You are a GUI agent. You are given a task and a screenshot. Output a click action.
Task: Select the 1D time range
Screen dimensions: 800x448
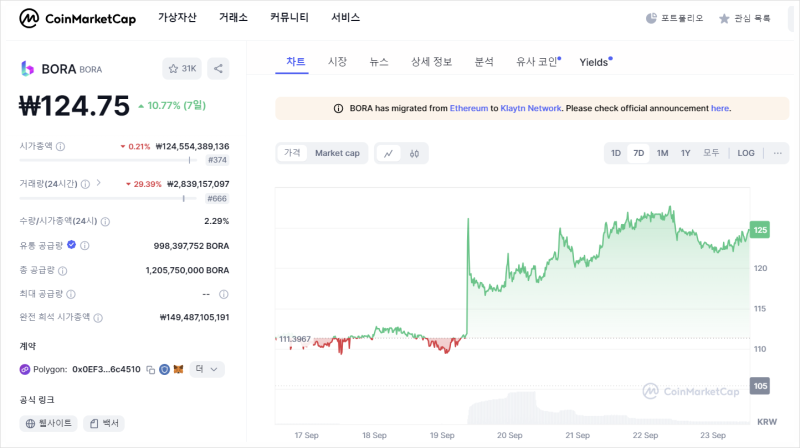click(616, 153)
